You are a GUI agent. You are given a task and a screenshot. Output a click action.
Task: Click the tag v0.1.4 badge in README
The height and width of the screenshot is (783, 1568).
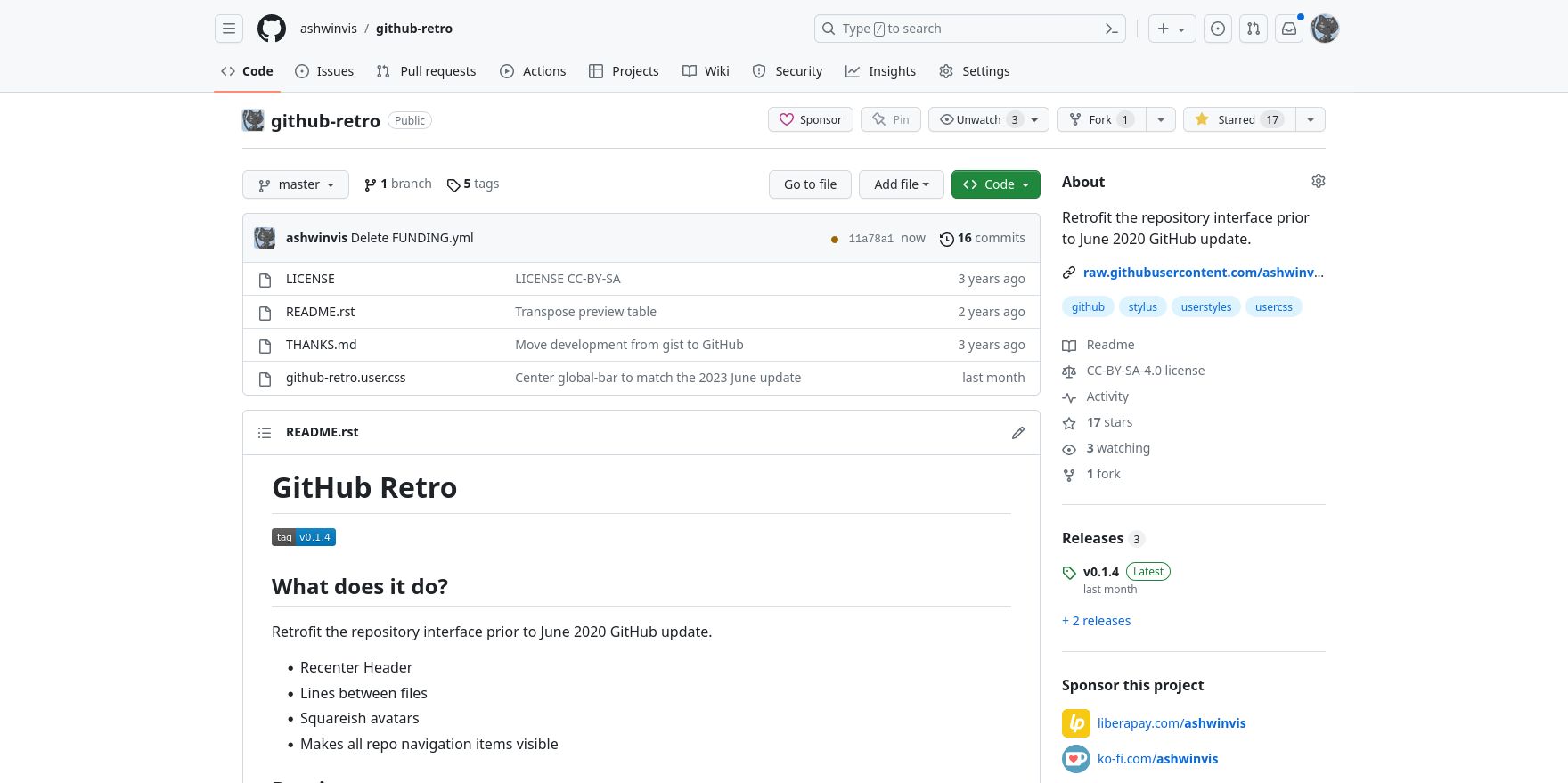pos(304,537)
